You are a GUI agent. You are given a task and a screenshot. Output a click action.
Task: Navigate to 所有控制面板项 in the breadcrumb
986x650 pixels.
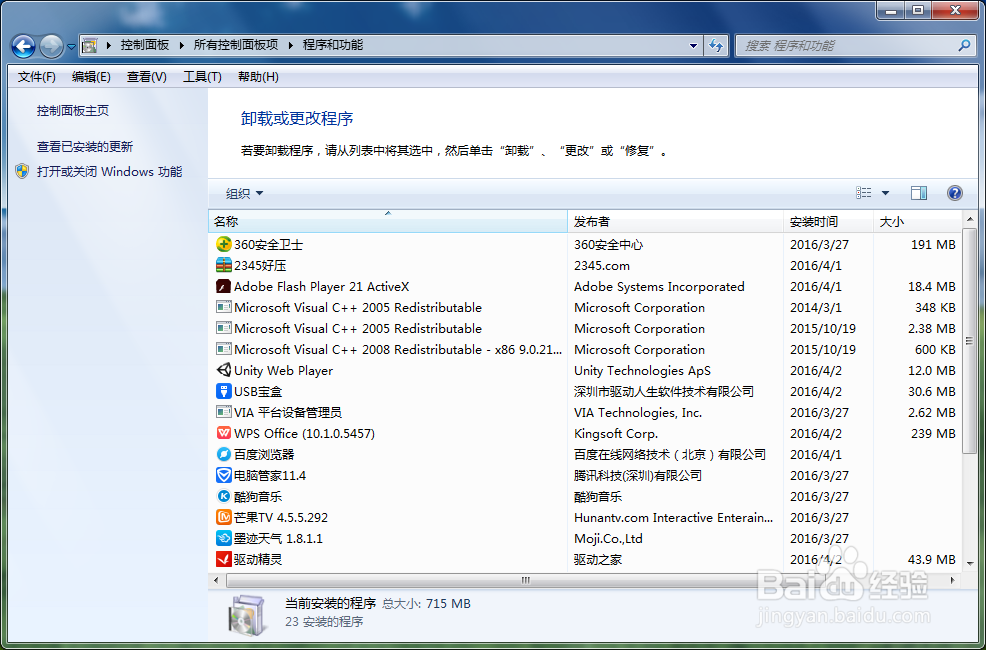(x=236, y=45)
